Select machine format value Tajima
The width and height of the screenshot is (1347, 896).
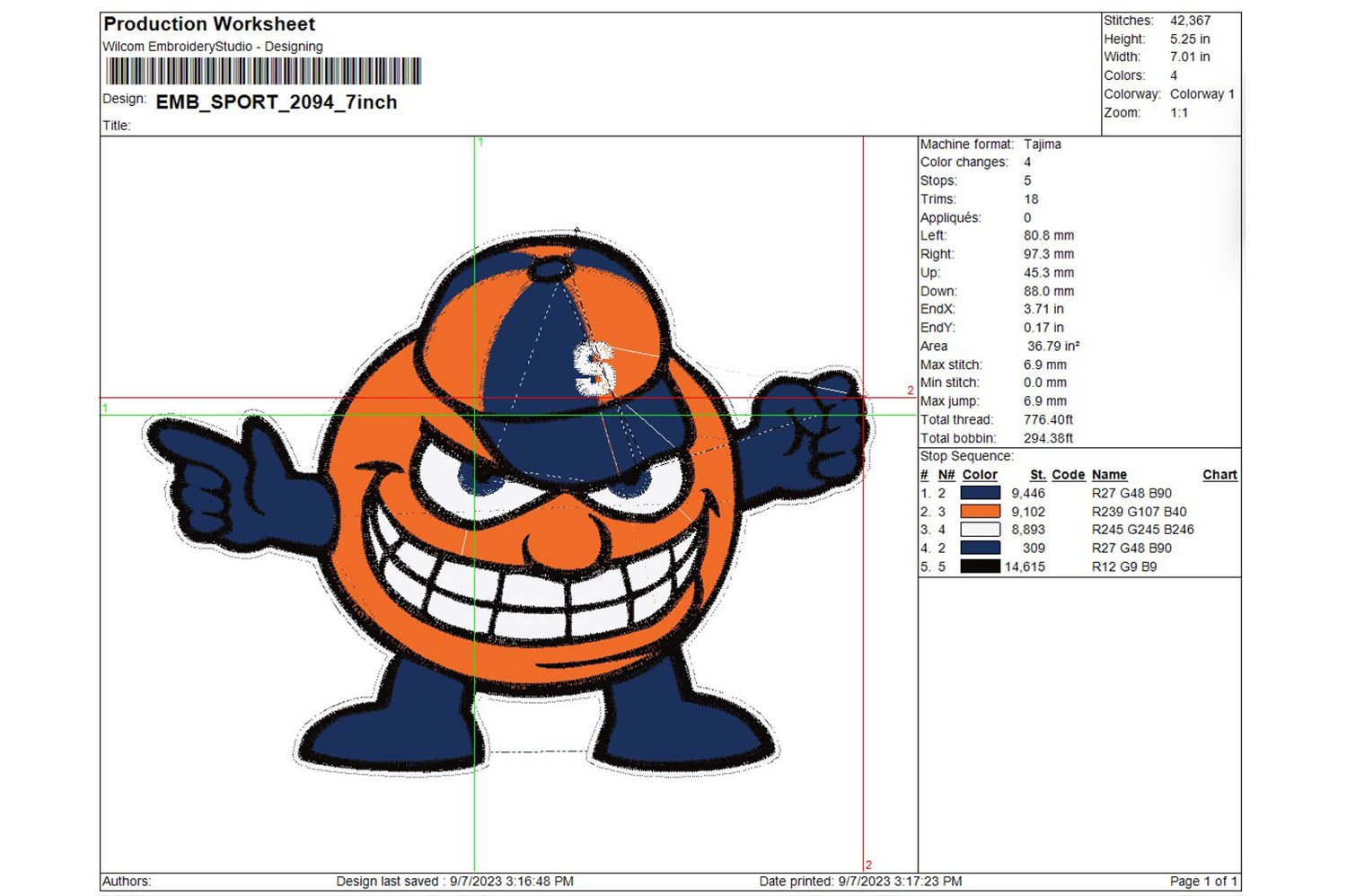click(1043, 145)
